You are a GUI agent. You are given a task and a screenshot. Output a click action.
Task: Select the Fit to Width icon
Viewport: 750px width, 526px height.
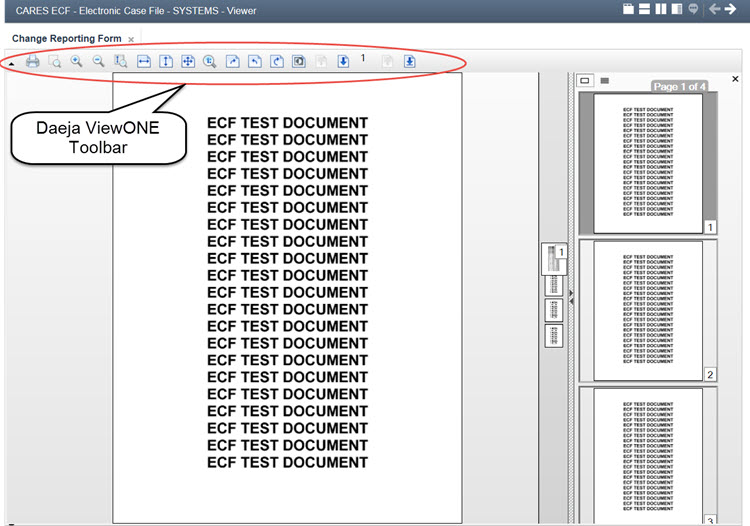click(x=144, y=62)
